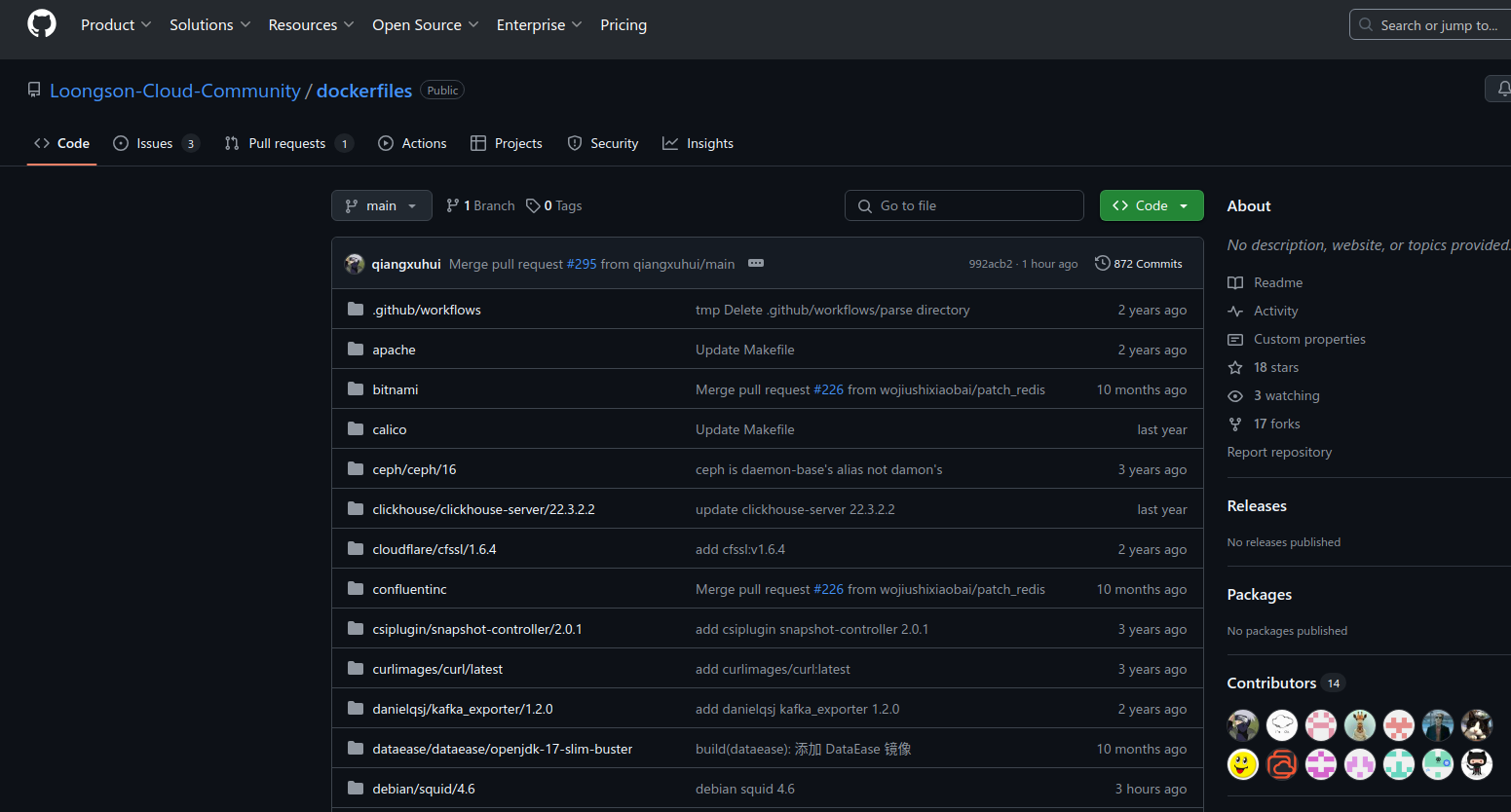
Task: View the 0 Tags list
Action: tap(554, 205)
